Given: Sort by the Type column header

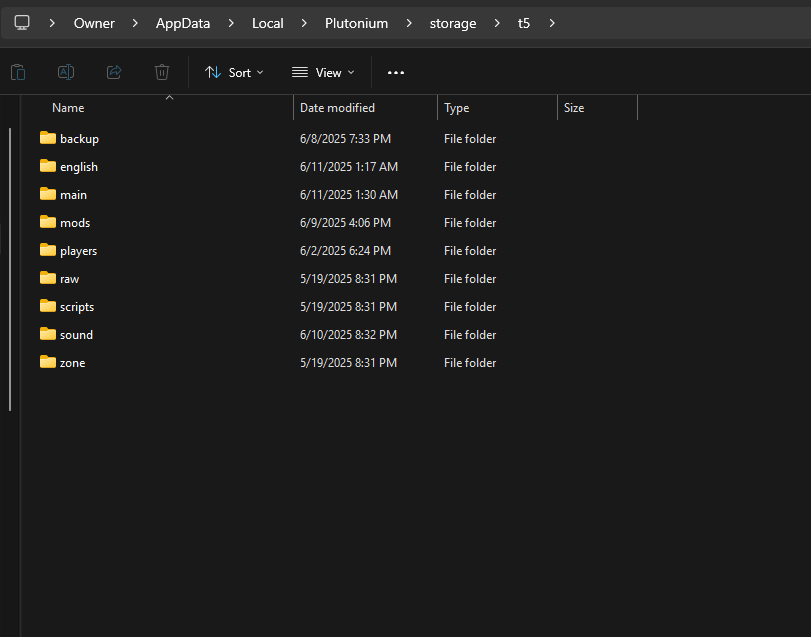Looking at the screenshot, I should pyautogui.click(x=457, y=108).
